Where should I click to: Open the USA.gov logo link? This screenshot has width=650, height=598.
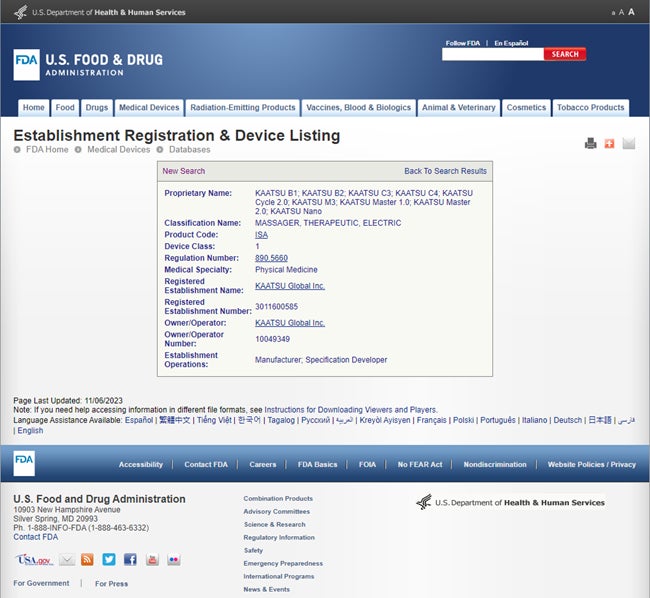click(x=34, y=560)
